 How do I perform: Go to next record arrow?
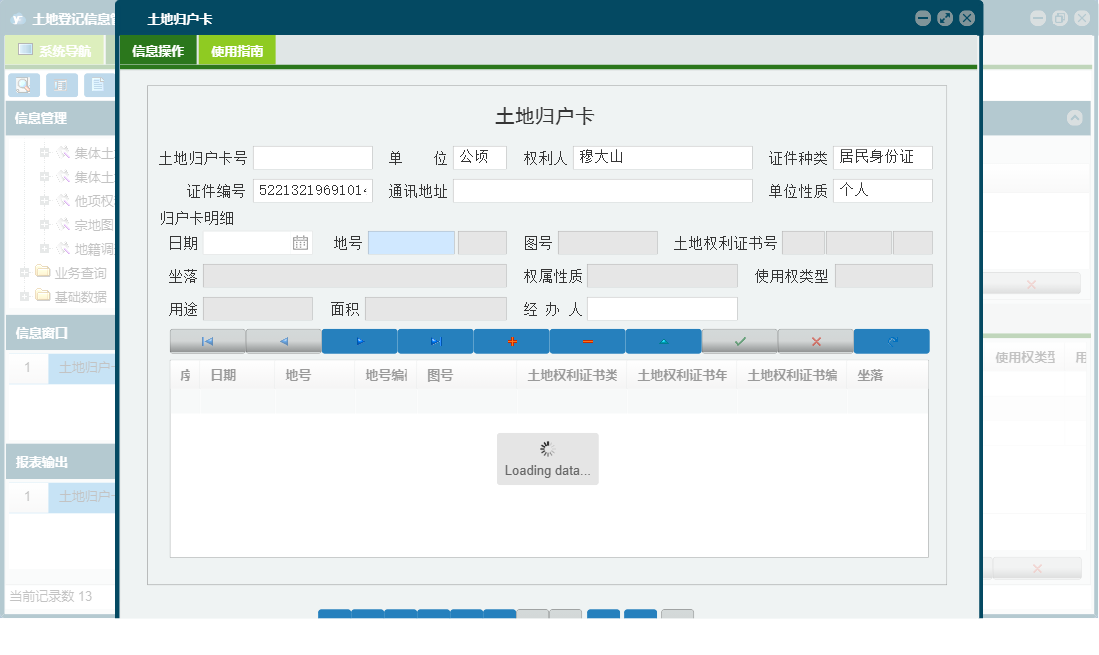[x=360, y=341]
